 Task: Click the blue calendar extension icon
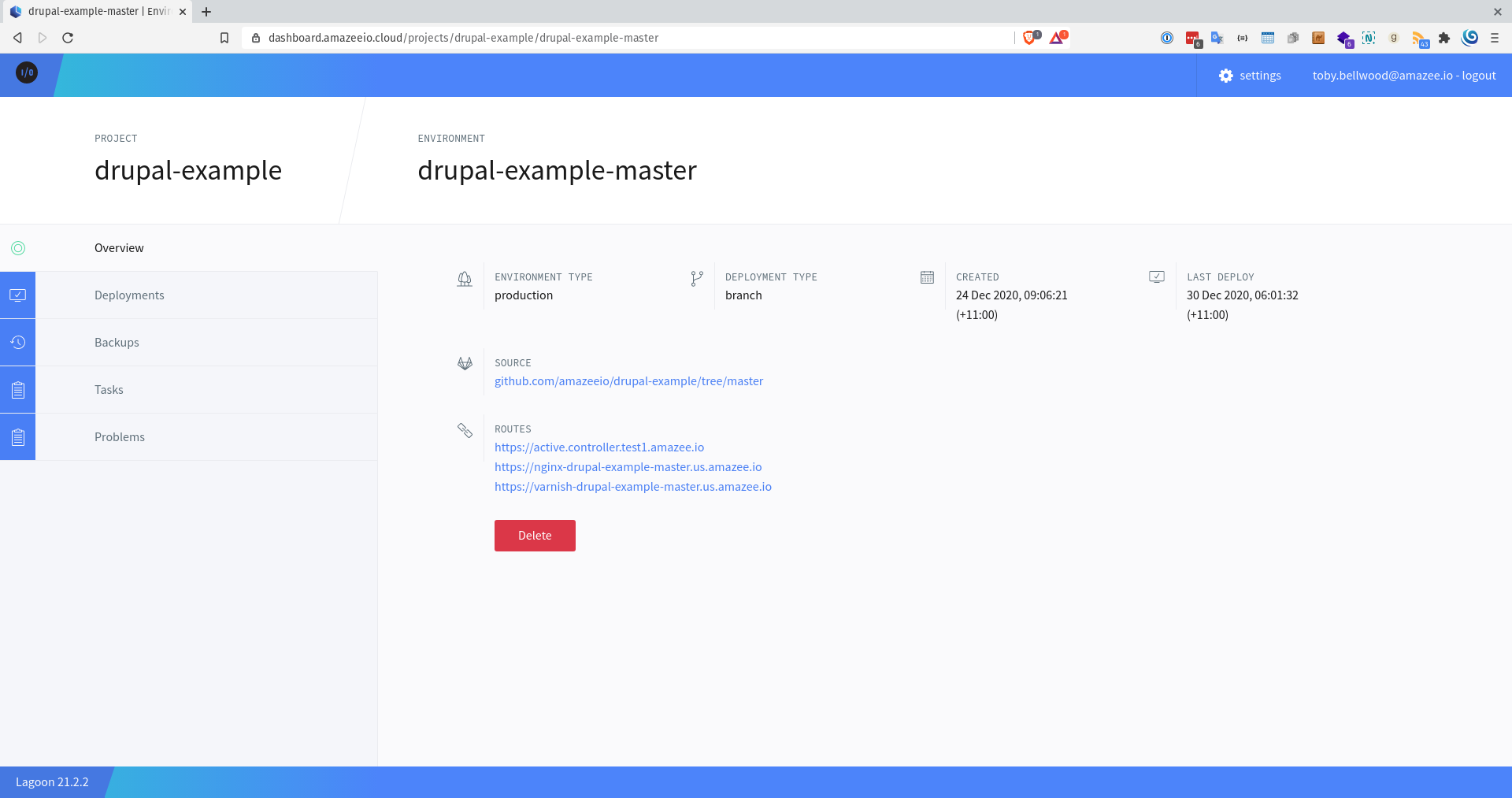[1268, 38]
